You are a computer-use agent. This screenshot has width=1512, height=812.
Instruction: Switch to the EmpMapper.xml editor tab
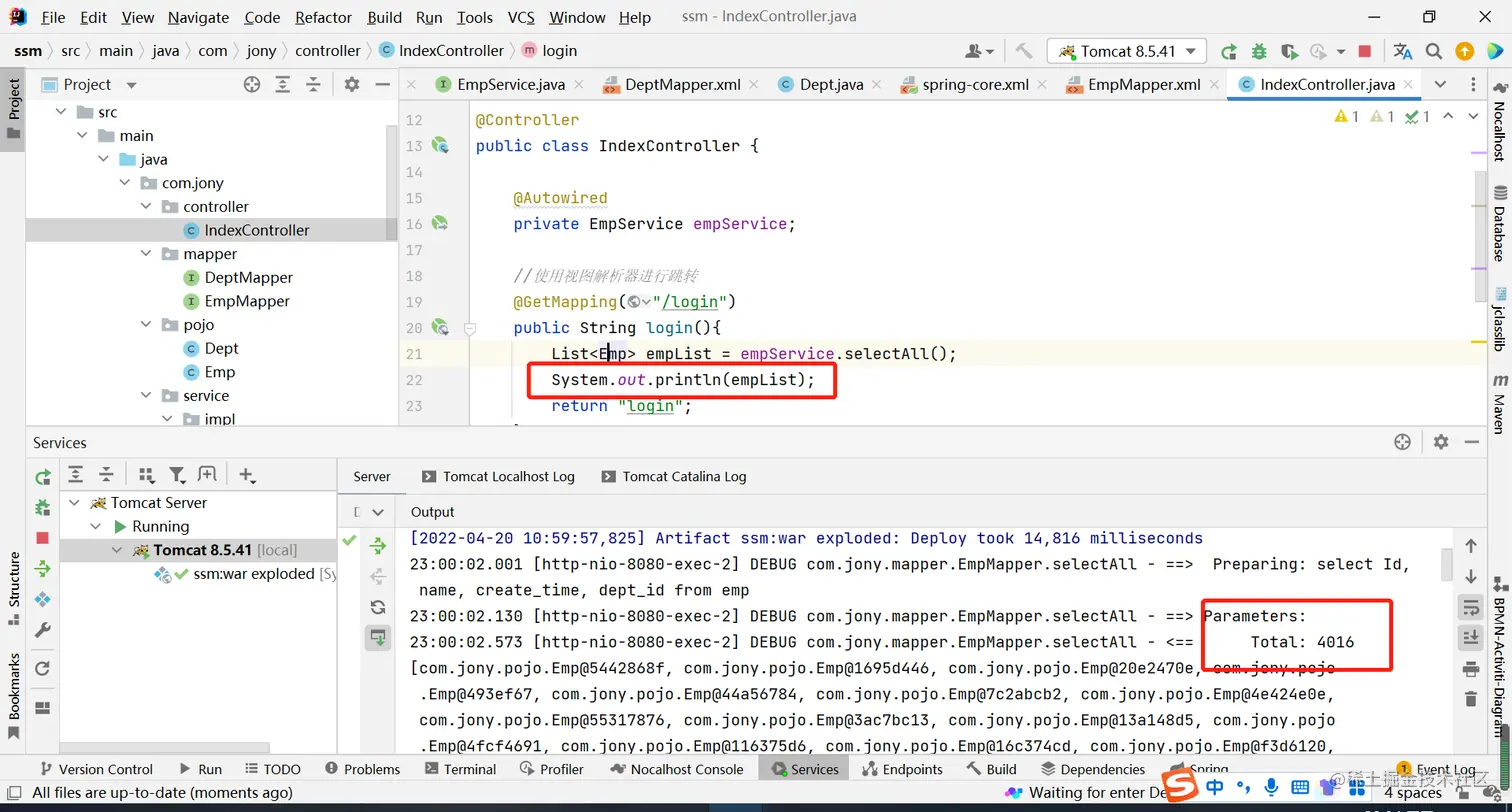[x=1144, y=85]
